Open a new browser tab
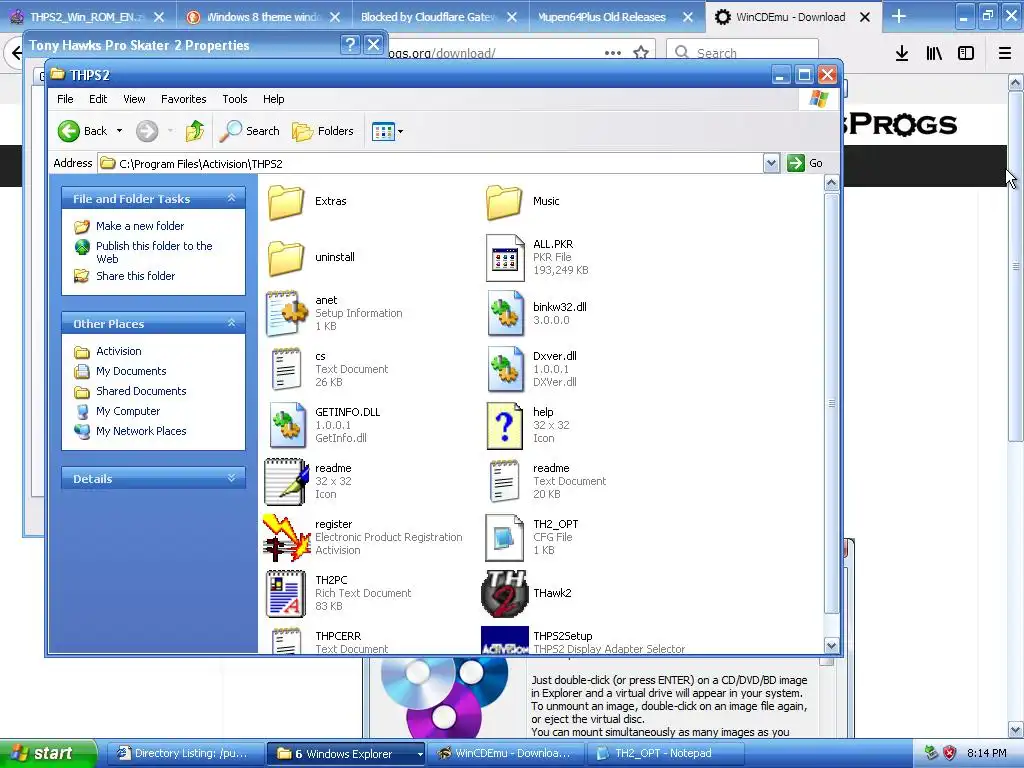This screenshot has width=1024, height=768. pyautogui.click(x=899, y=16)
